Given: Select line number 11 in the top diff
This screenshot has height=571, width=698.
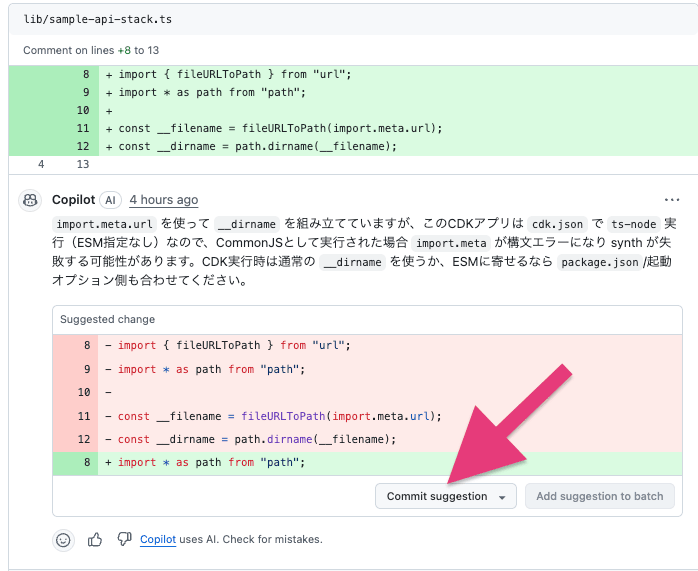Looking at the screenshot, I should click(x=83, y=128).
